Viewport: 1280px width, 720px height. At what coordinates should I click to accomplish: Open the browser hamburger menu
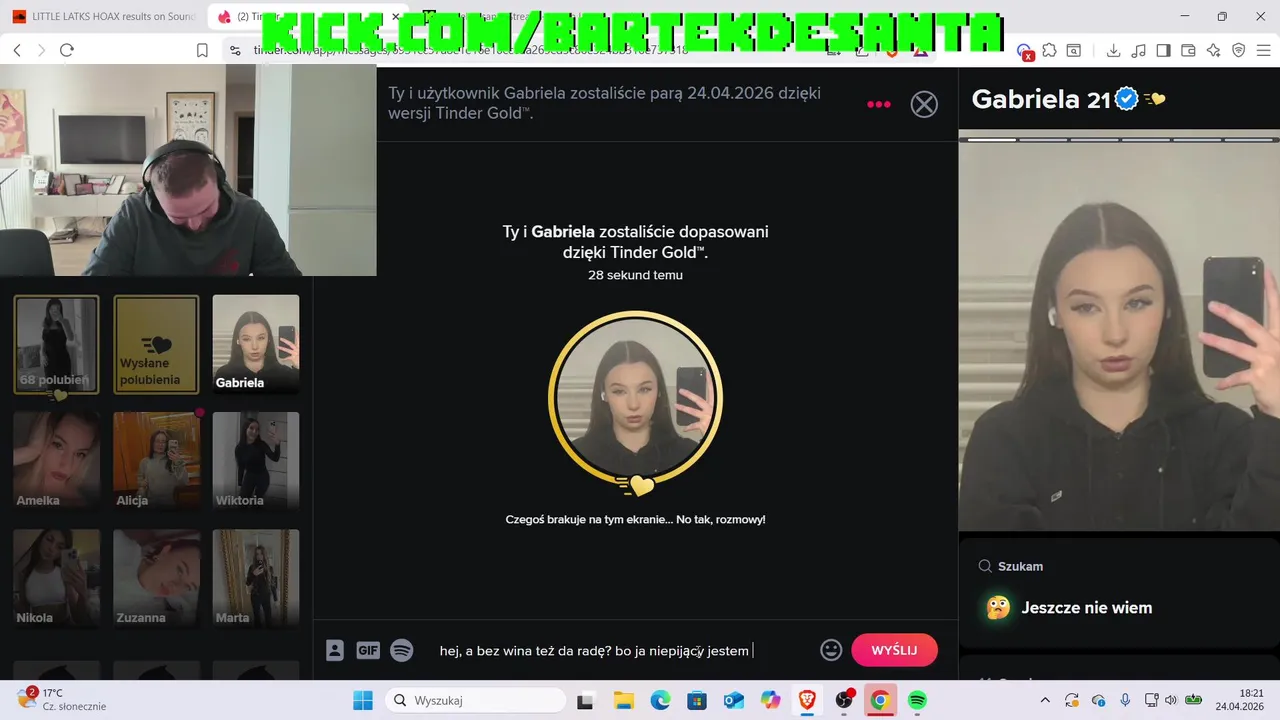click(x=1264, y=50)
